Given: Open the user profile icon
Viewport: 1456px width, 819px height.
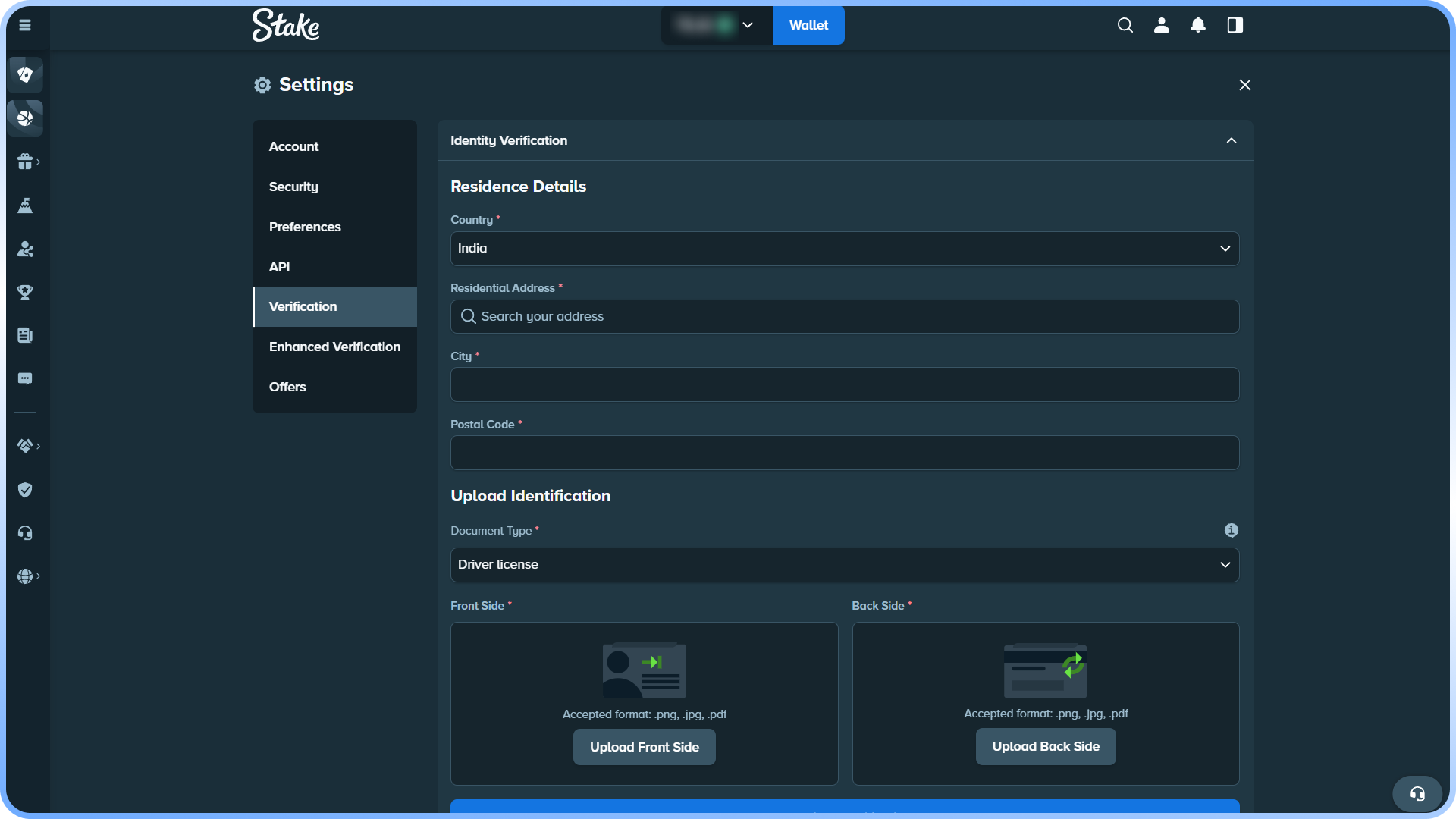Looking at the screenshot, I should (1162, 25).
